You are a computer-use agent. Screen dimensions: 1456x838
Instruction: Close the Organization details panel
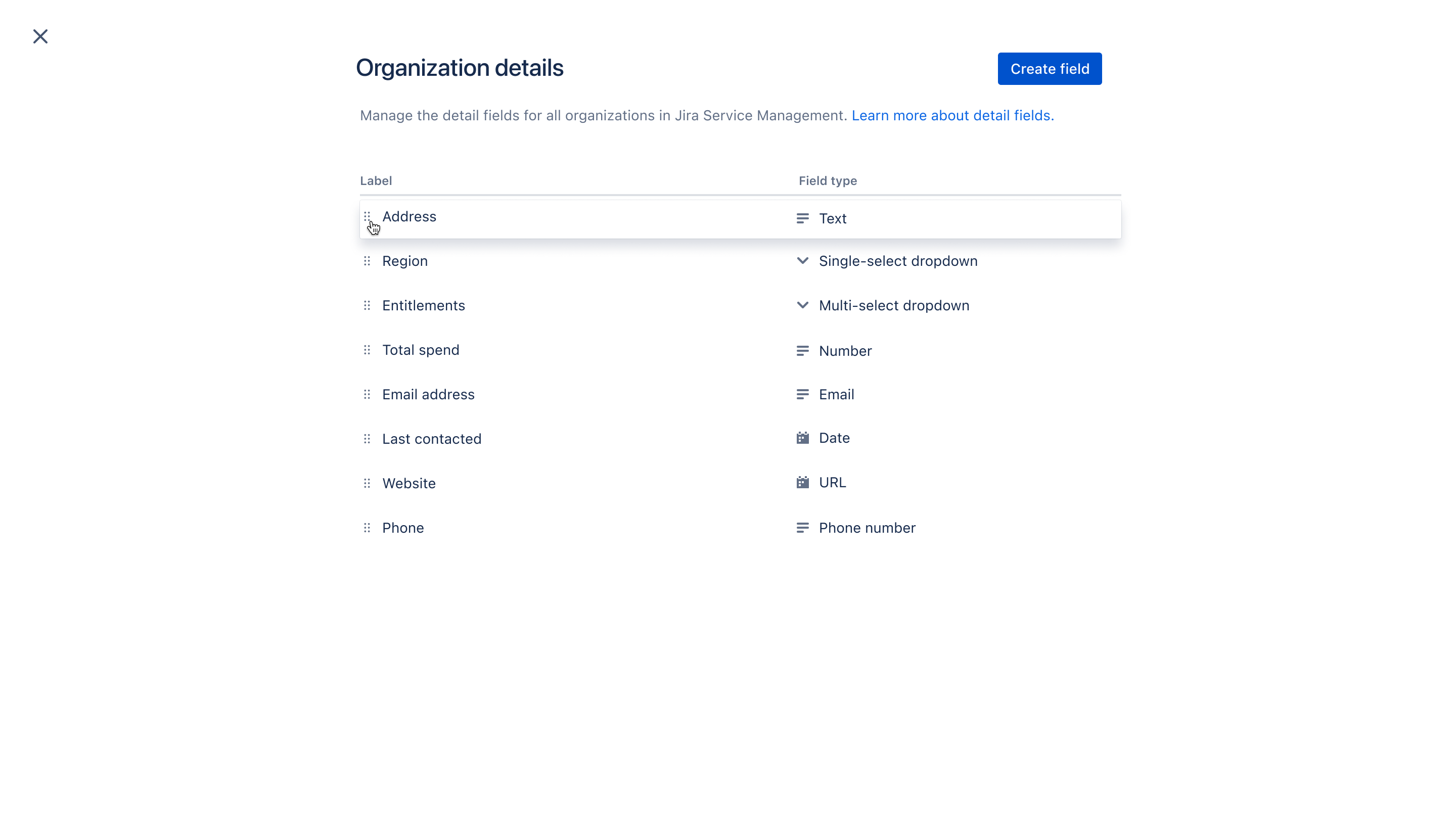click(x=40, y=36)
